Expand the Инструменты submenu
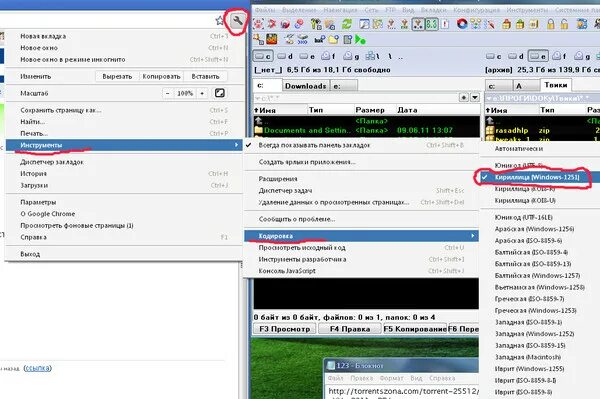Screen dimensions: 600x399 124,145
